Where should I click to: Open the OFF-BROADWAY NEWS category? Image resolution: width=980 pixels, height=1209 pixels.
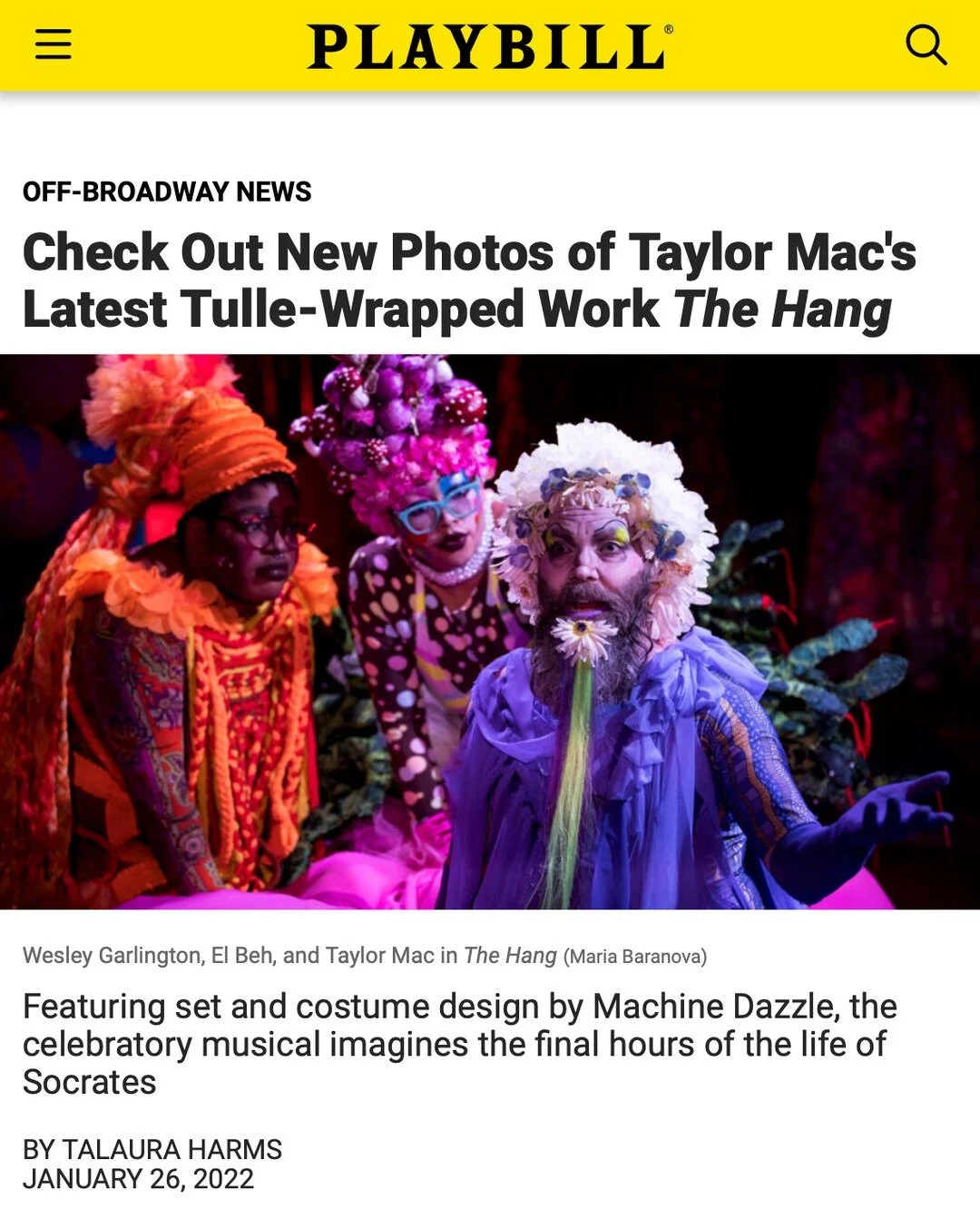[167, 192]
